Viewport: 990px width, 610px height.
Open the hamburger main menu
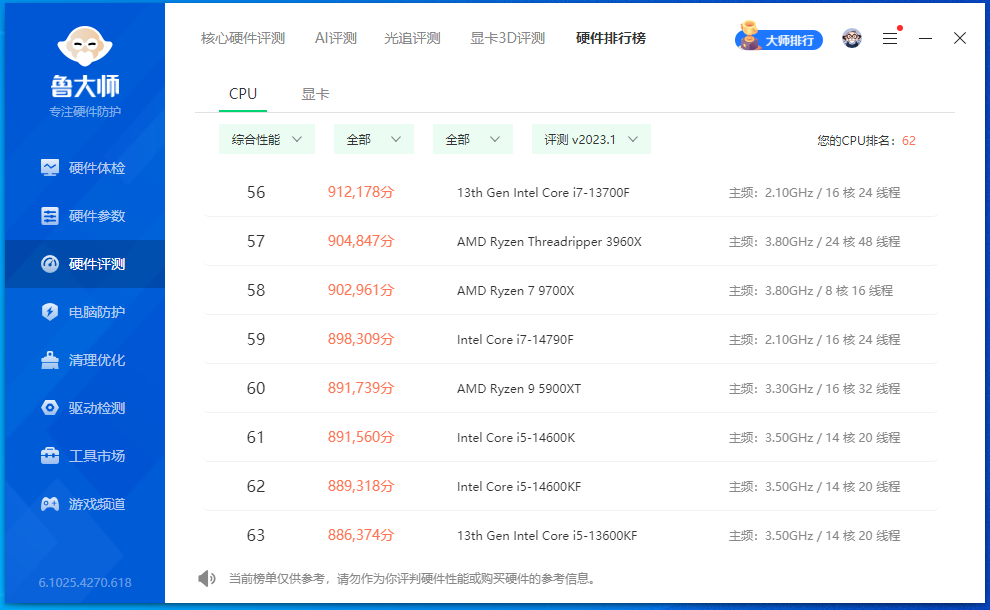tap(890, 39)
